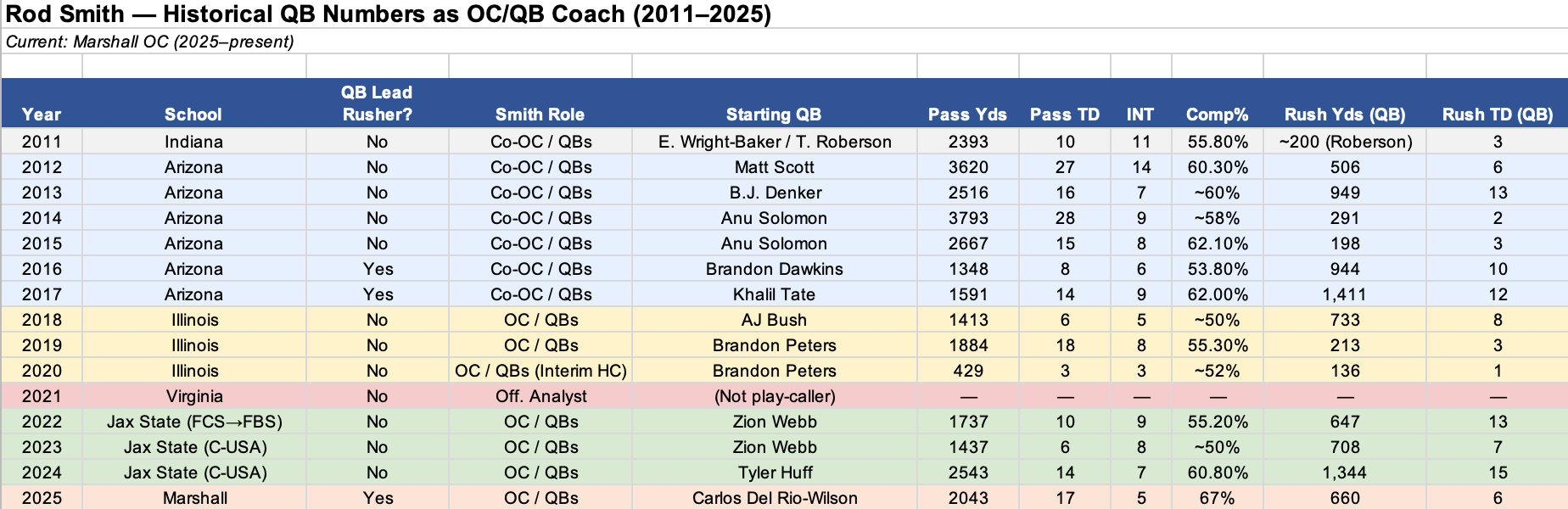Click the title cell about Rod Smith

[388, 14]
